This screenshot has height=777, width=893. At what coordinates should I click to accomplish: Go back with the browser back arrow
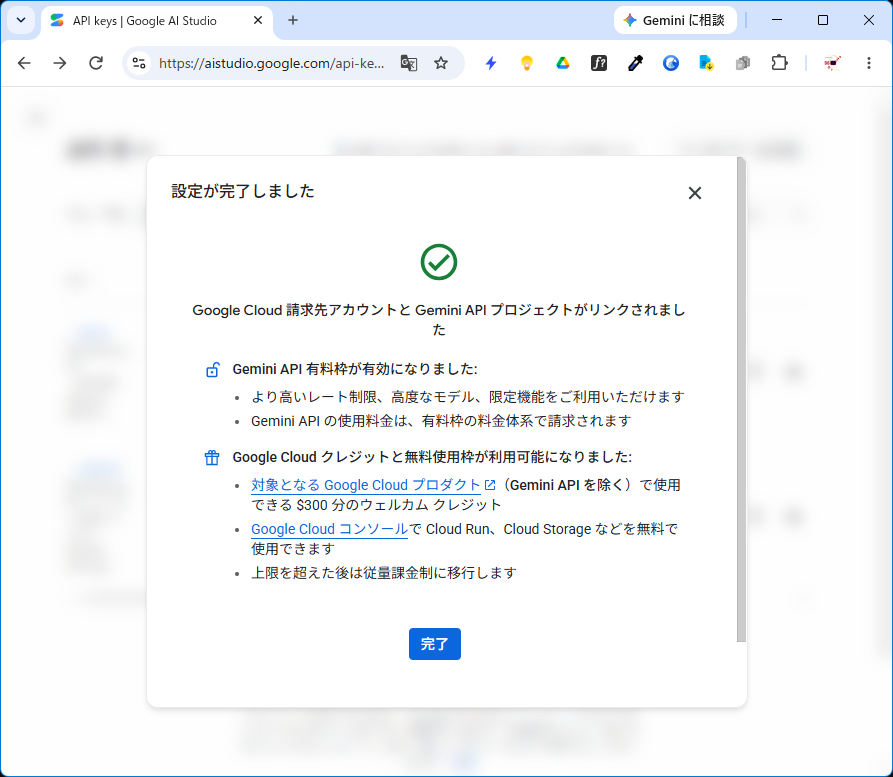[24, 63]
